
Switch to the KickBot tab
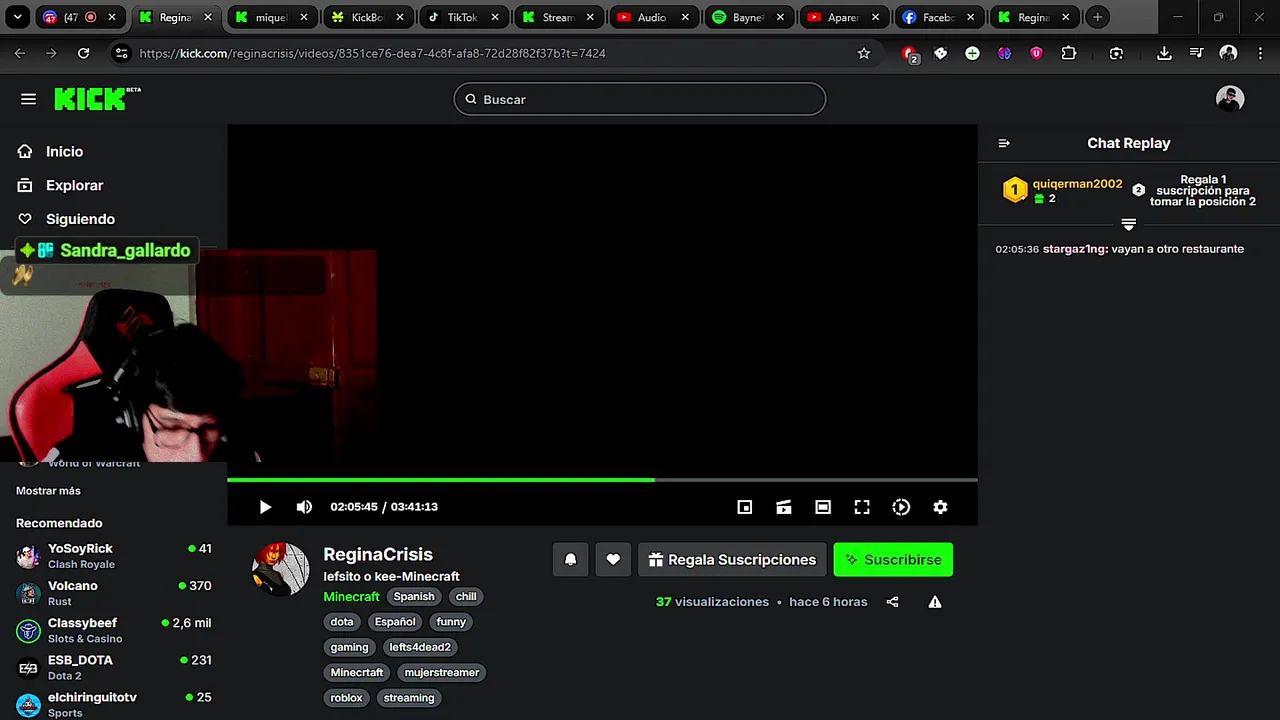pyautogui.click(x=368, y=17)
